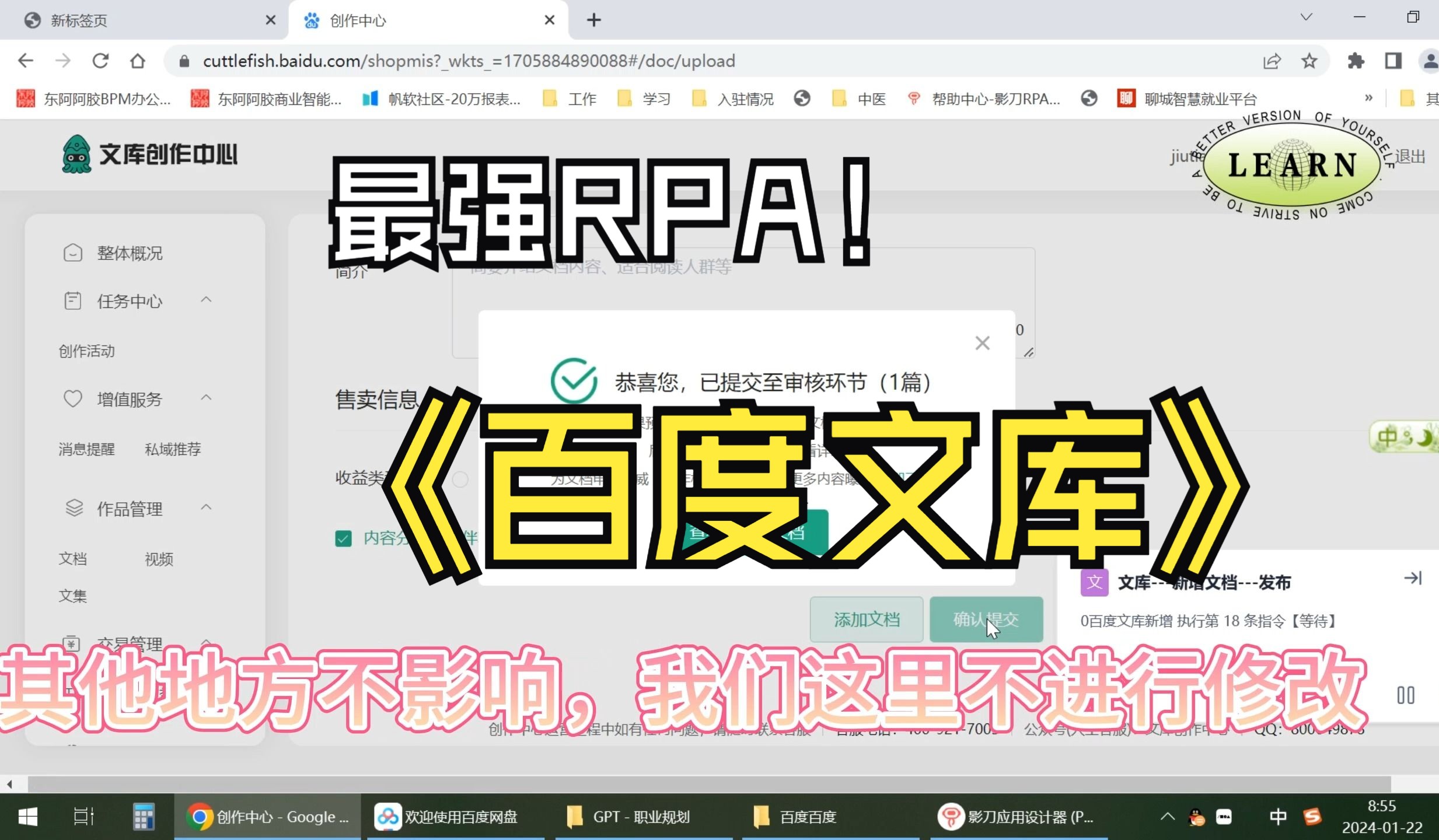The width and height of the screenshot is (1439, 840).
Task: Click the 文库创作中心 logo
Action: tap(149, 155)
